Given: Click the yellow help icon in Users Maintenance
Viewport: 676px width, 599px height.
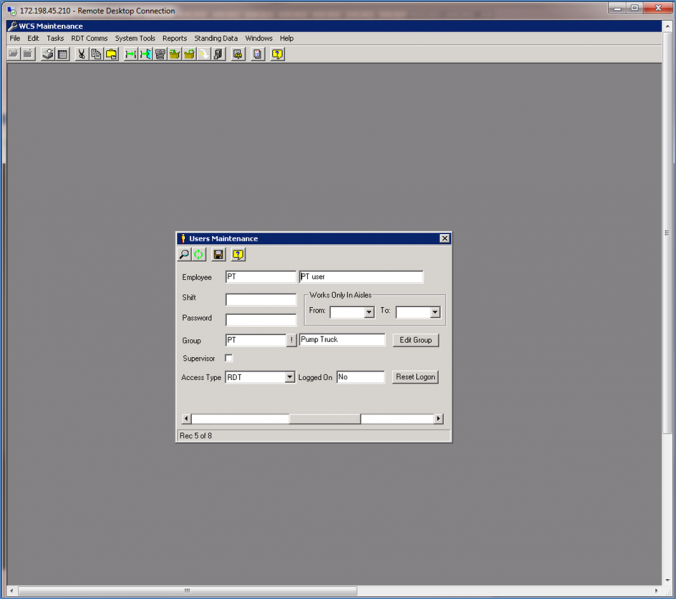Looking at the screenshot, I should pyautogui.click(x=238, y=254).
